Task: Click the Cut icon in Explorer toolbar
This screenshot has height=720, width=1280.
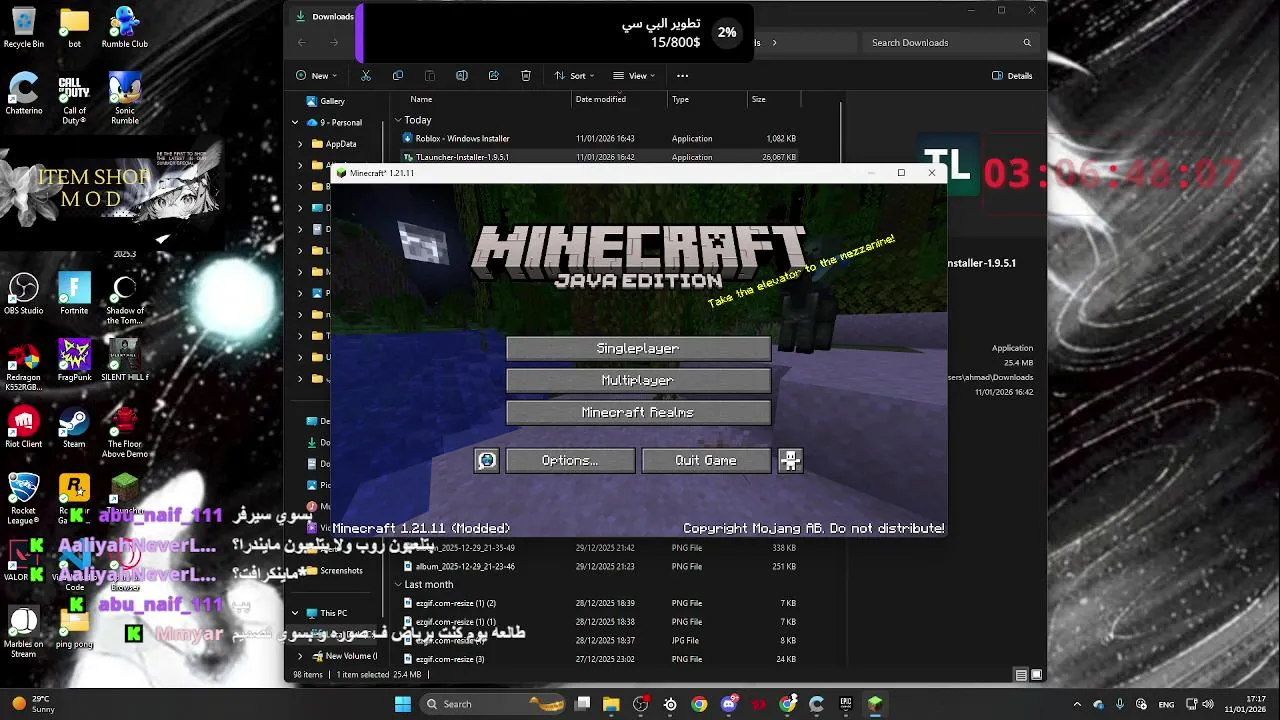Action: [x=366, y=76]
